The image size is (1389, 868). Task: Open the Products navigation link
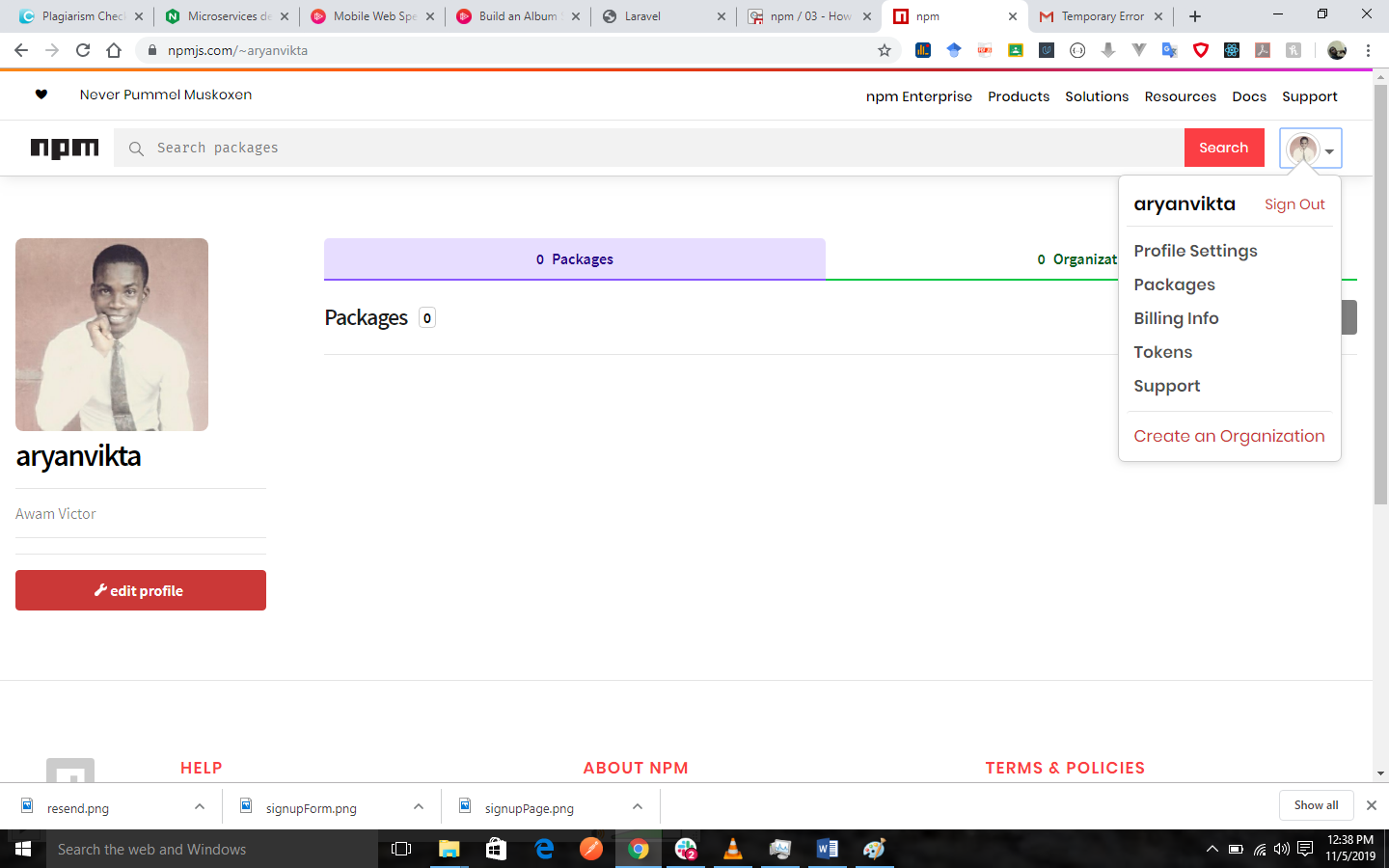1019,96
